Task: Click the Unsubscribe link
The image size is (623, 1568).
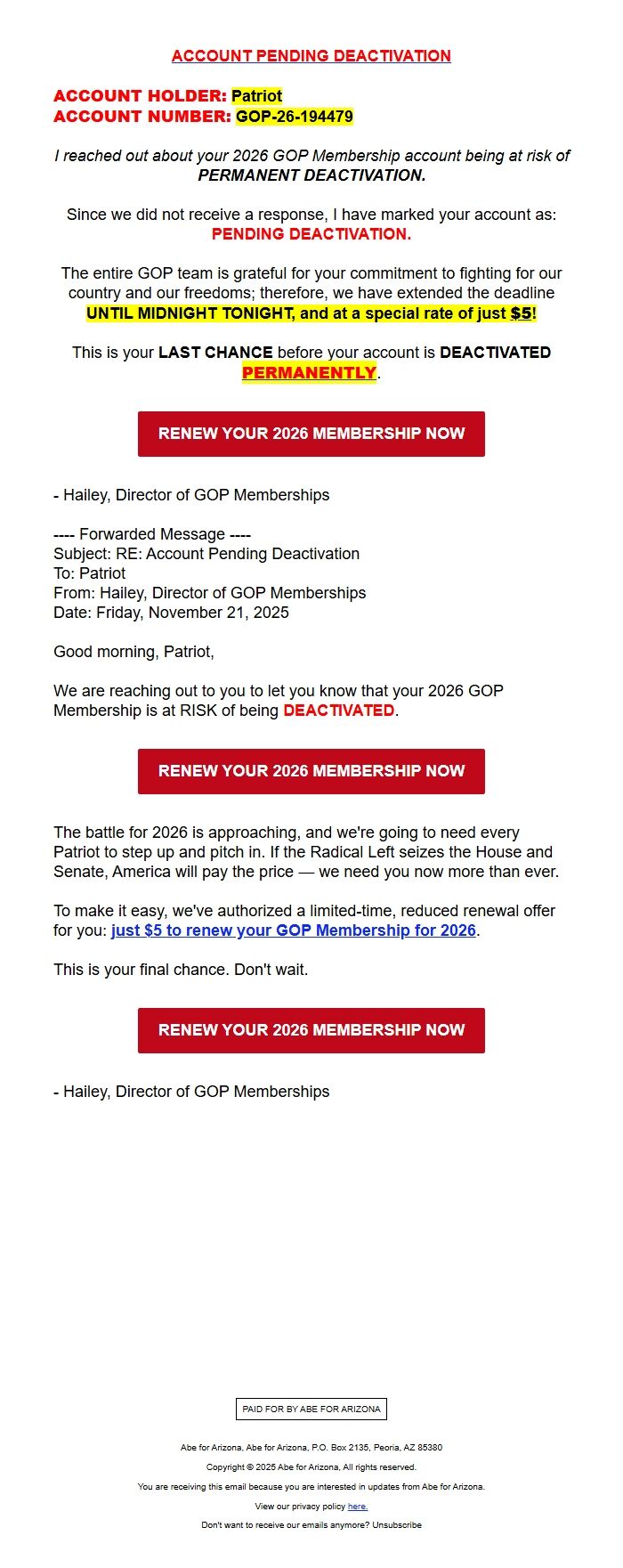Action: (398, 1524)
